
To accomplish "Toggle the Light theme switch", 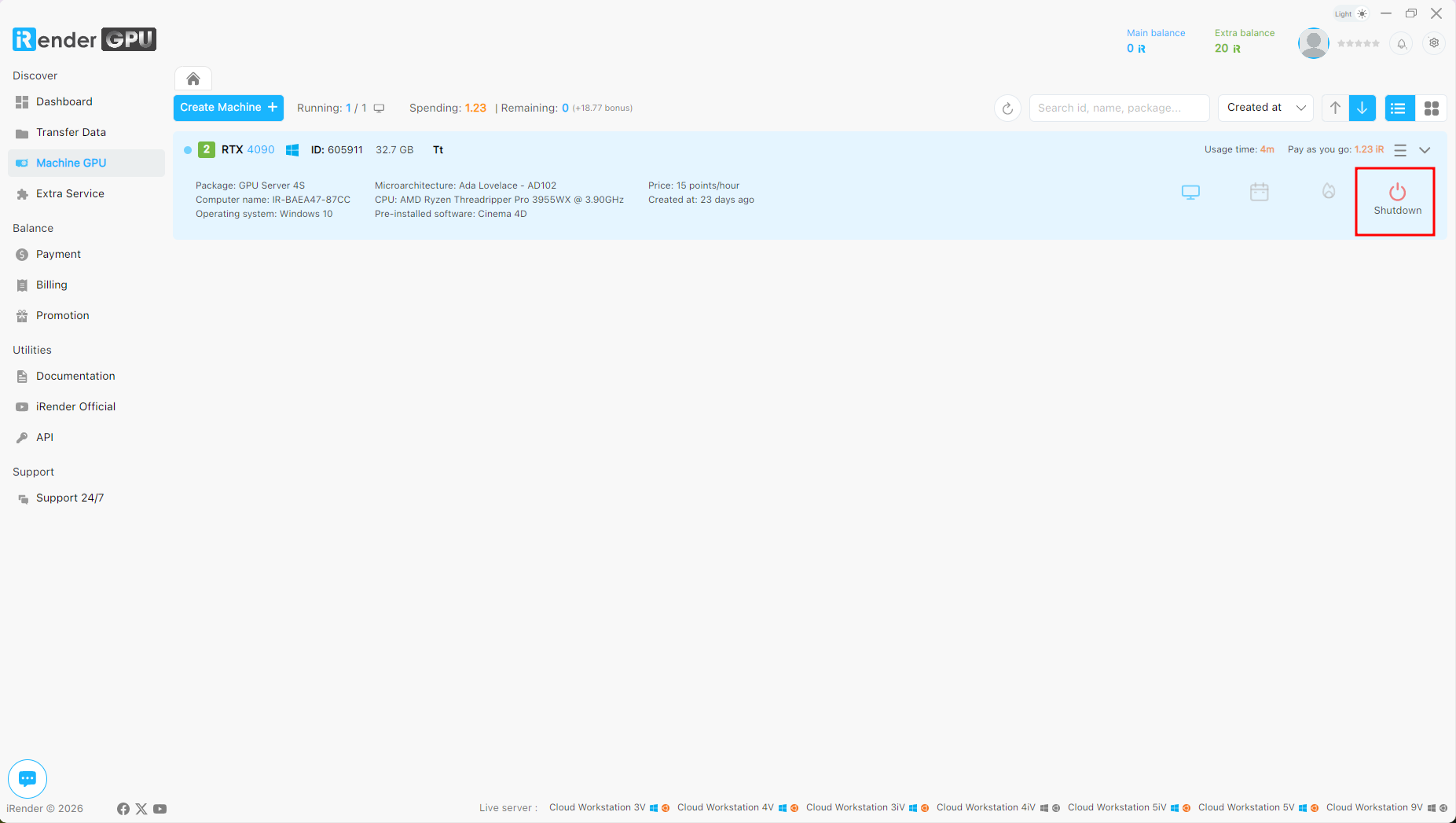I will [x=1351, y=14].
